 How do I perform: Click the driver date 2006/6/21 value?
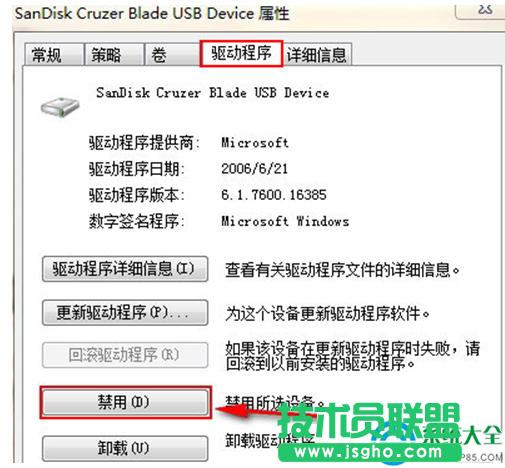click(x=254, y=168)
